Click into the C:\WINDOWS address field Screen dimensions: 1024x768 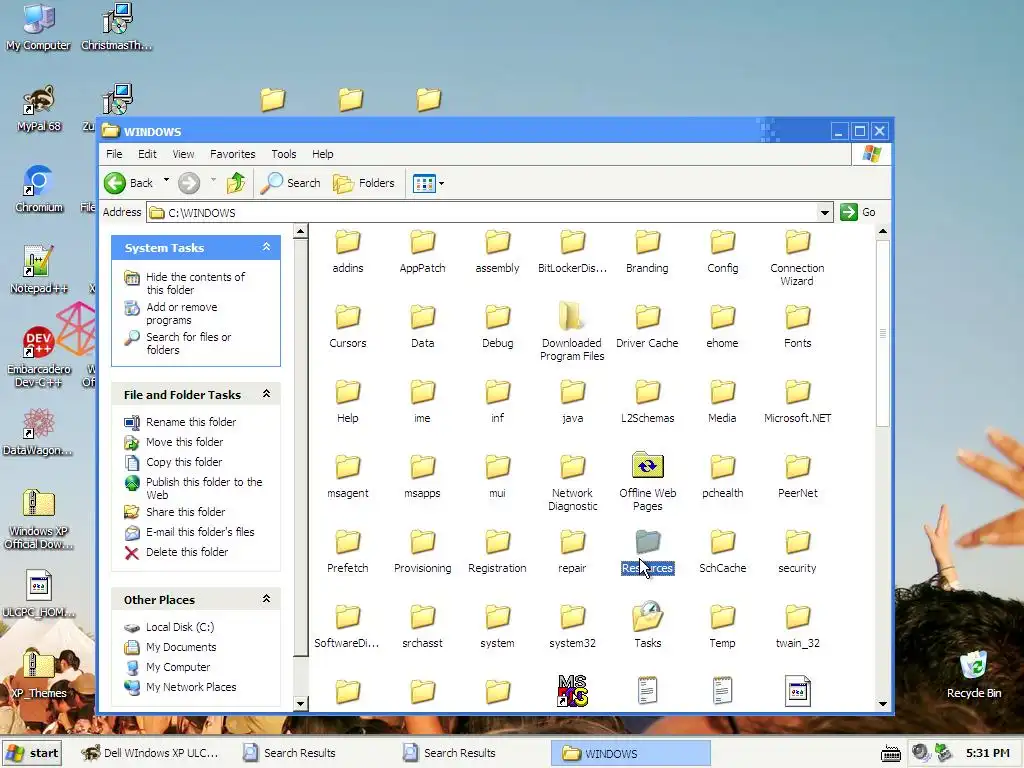pyautogui.click(x=482, y=213)
